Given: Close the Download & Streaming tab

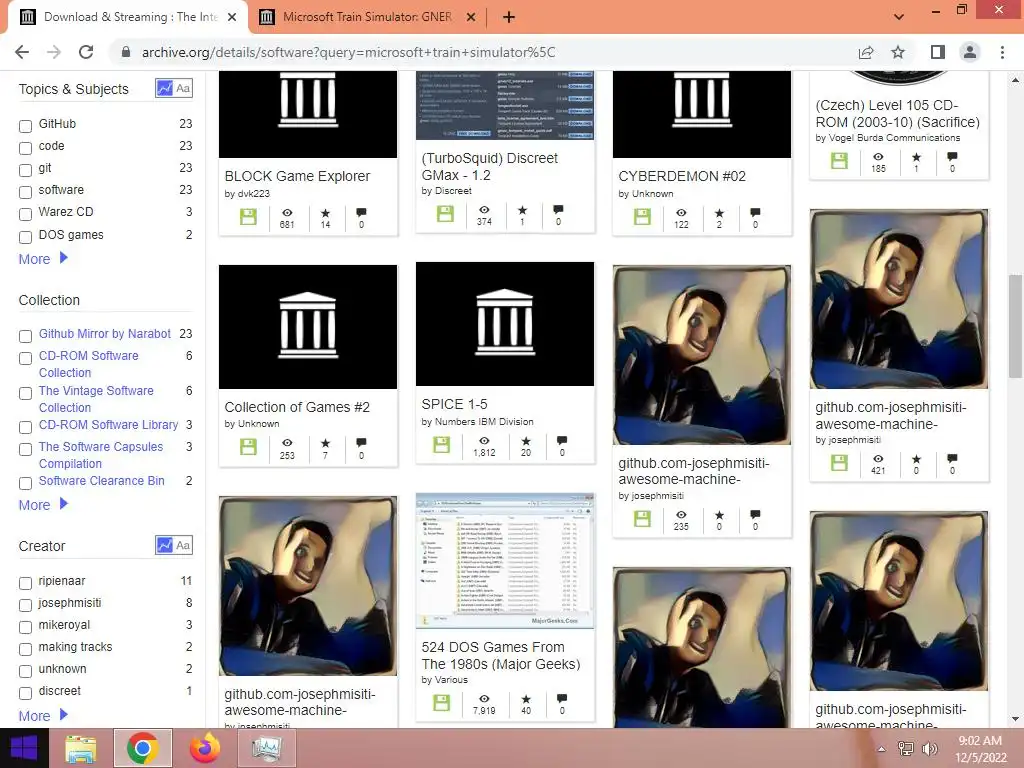Looking at the screenshot, I should pos(232,17).
